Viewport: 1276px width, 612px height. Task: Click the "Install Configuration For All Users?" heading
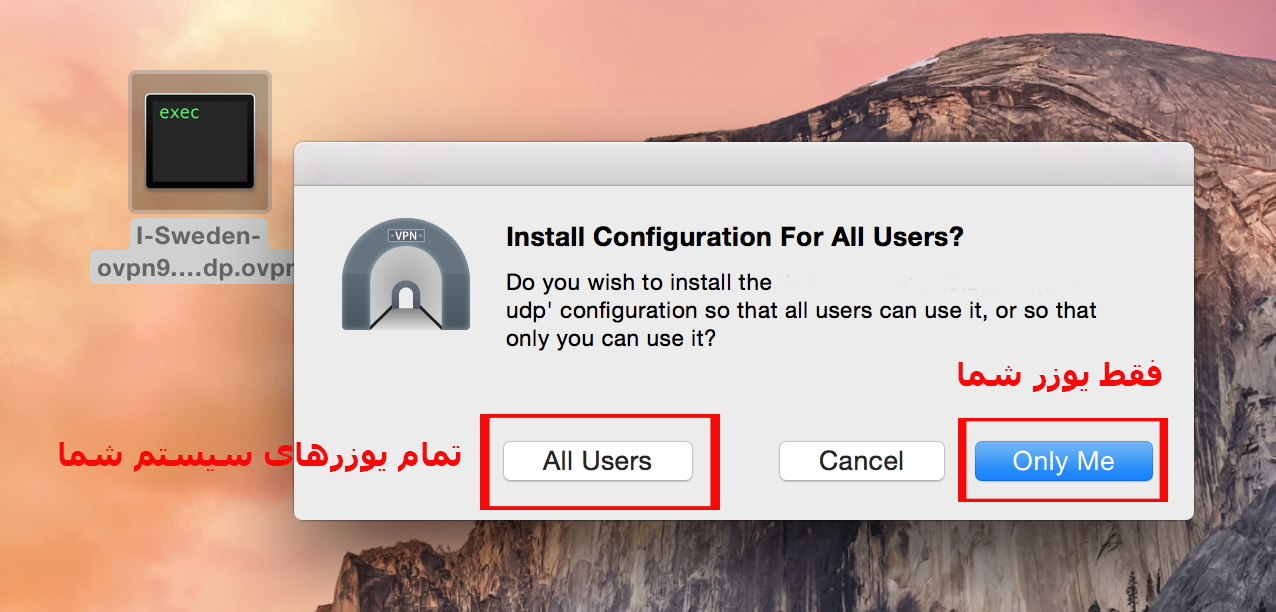tap(735, 237)
